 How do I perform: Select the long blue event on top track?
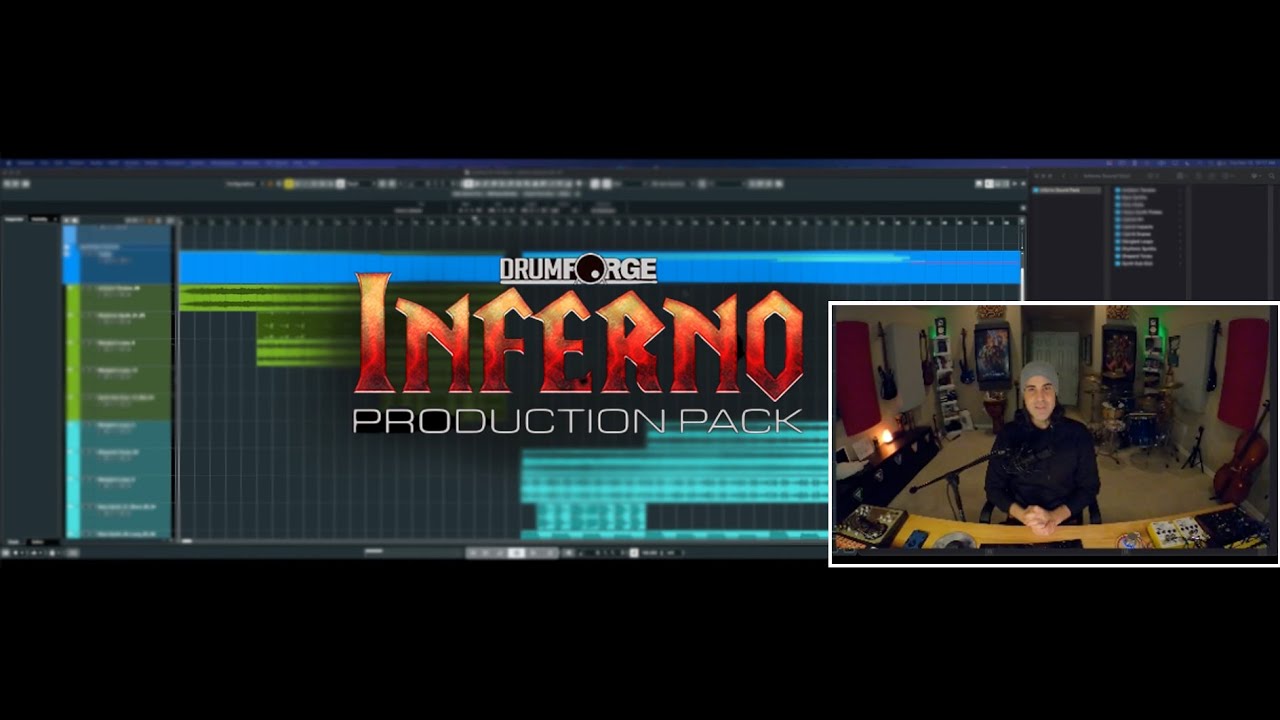(600, 267)
